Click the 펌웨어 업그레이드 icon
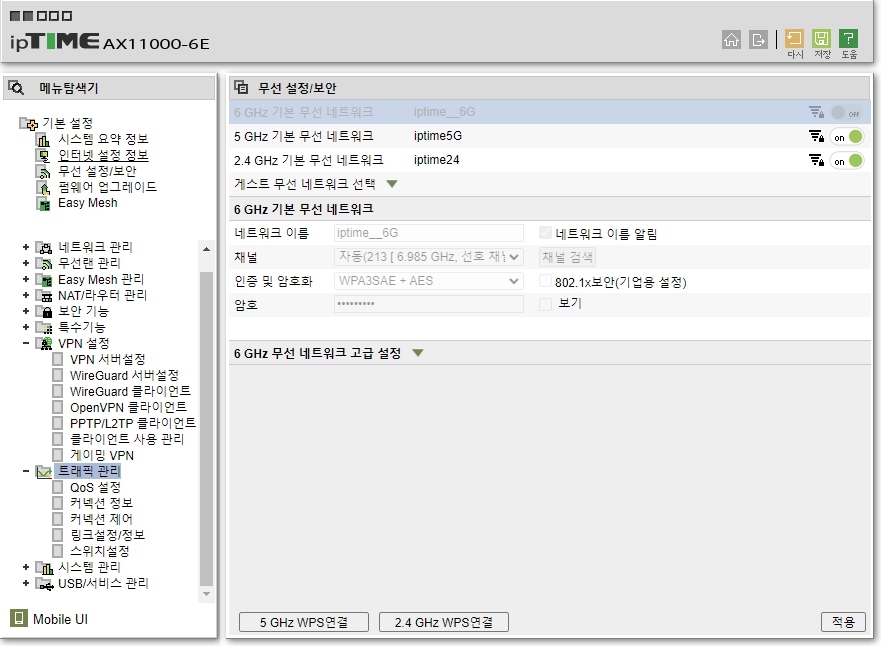 [x=43, y=187]
